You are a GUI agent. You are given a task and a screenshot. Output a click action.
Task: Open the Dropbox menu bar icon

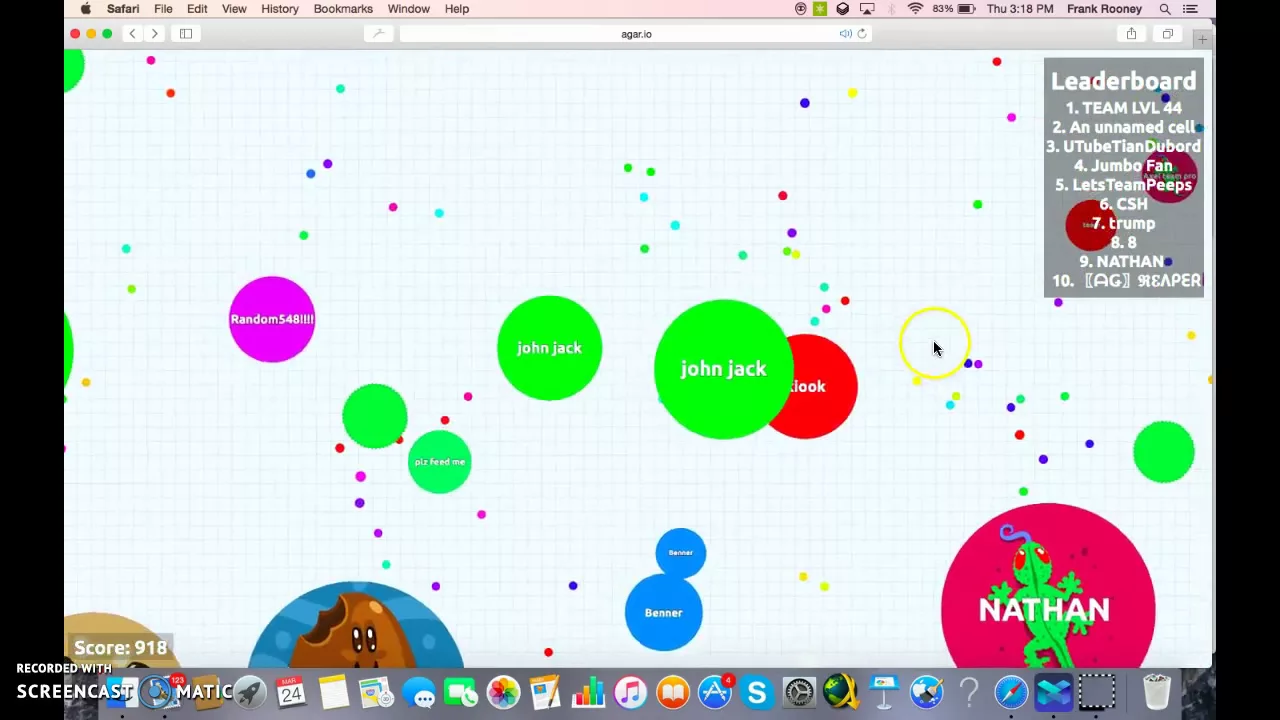pyautogui.click(x=843, y=9)
